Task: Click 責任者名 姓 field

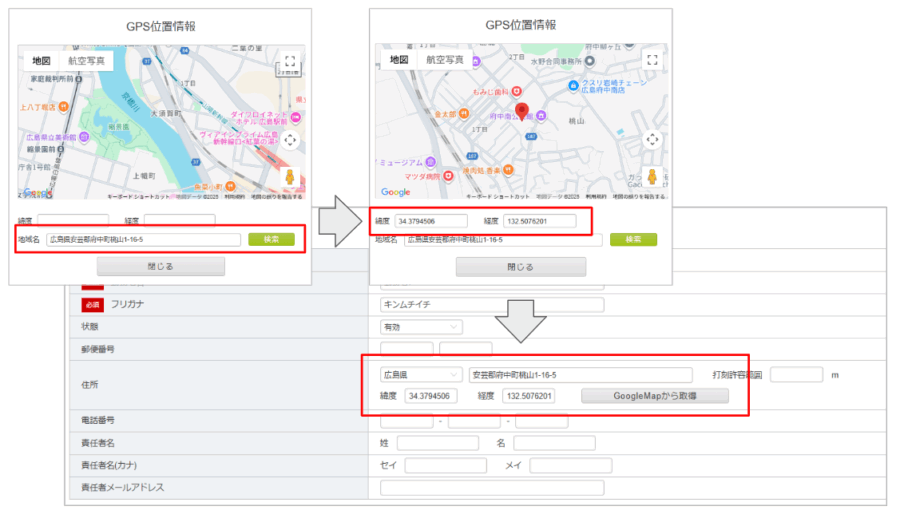Action: point(438,443)
